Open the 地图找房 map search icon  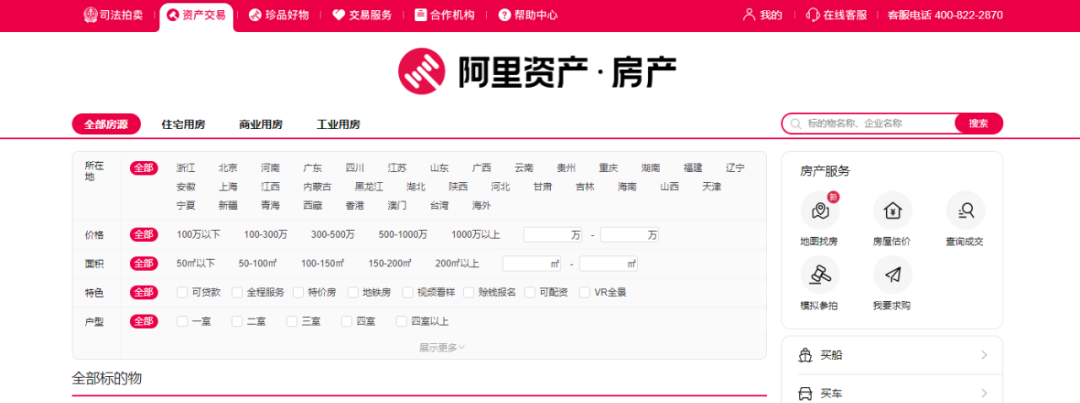[820, 211]
